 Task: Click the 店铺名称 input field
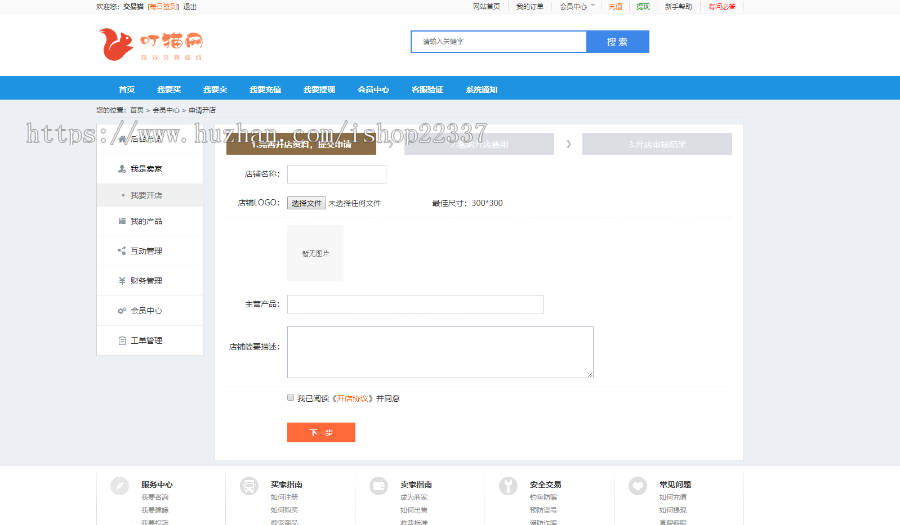tap(337, 174)
